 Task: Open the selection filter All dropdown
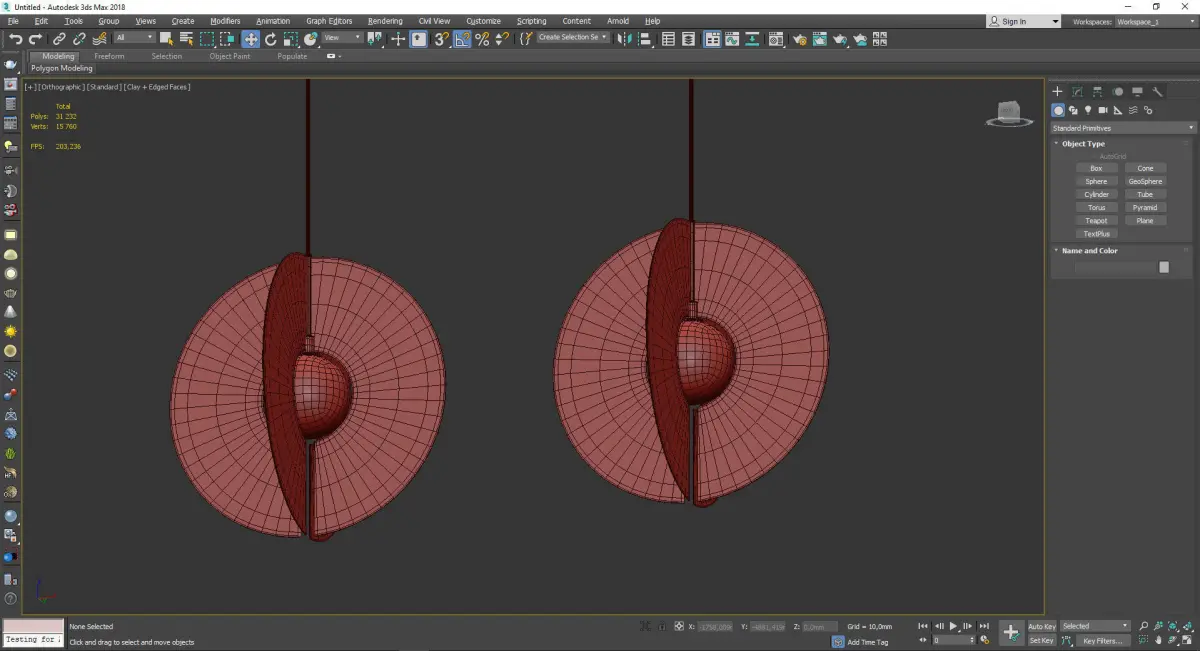[134, 38]
